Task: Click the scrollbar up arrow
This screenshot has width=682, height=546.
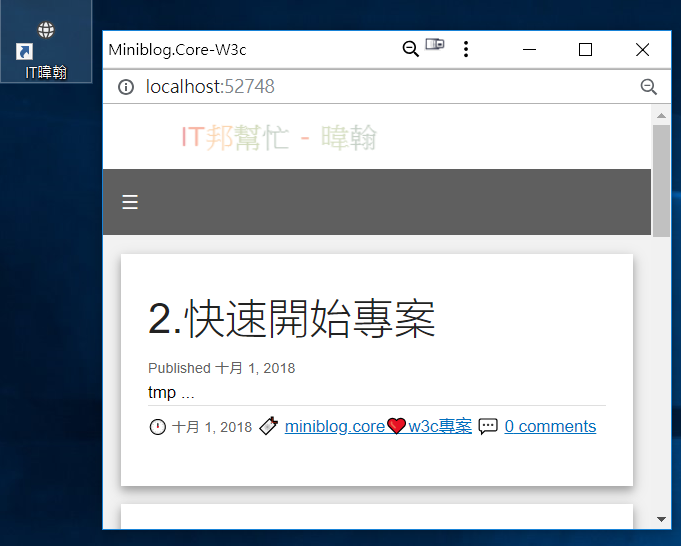Action: tap(662, 115)
